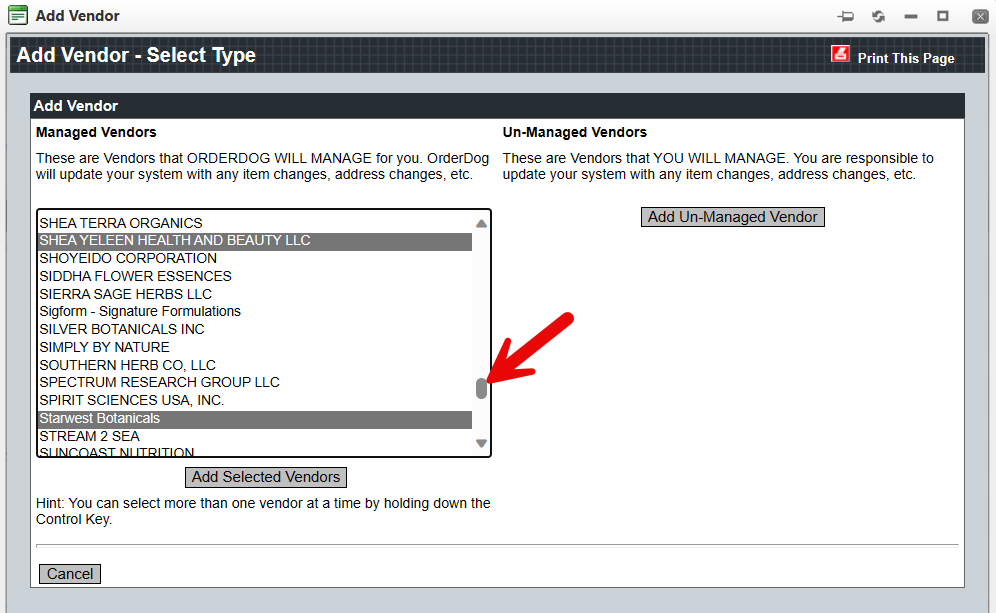Click the vendor list scroll down arrow
This screenshot has width=996, height=613.
[x=481, y=443]
